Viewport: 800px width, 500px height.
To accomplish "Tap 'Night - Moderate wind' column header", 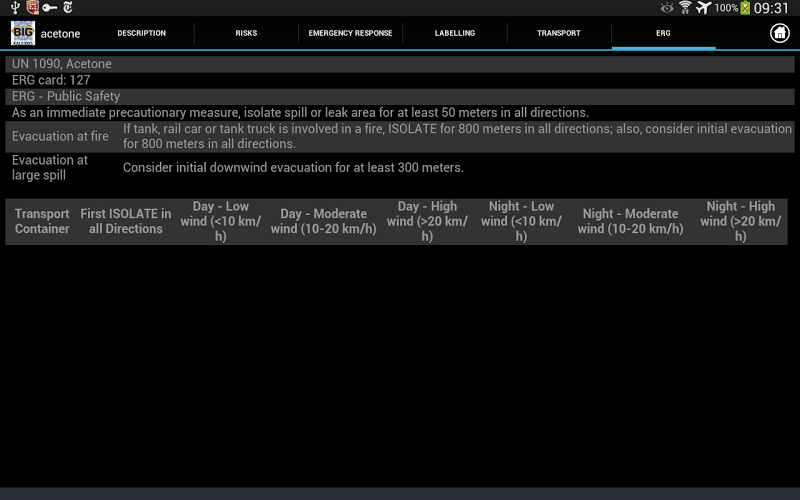I will (x=630, y=221).
